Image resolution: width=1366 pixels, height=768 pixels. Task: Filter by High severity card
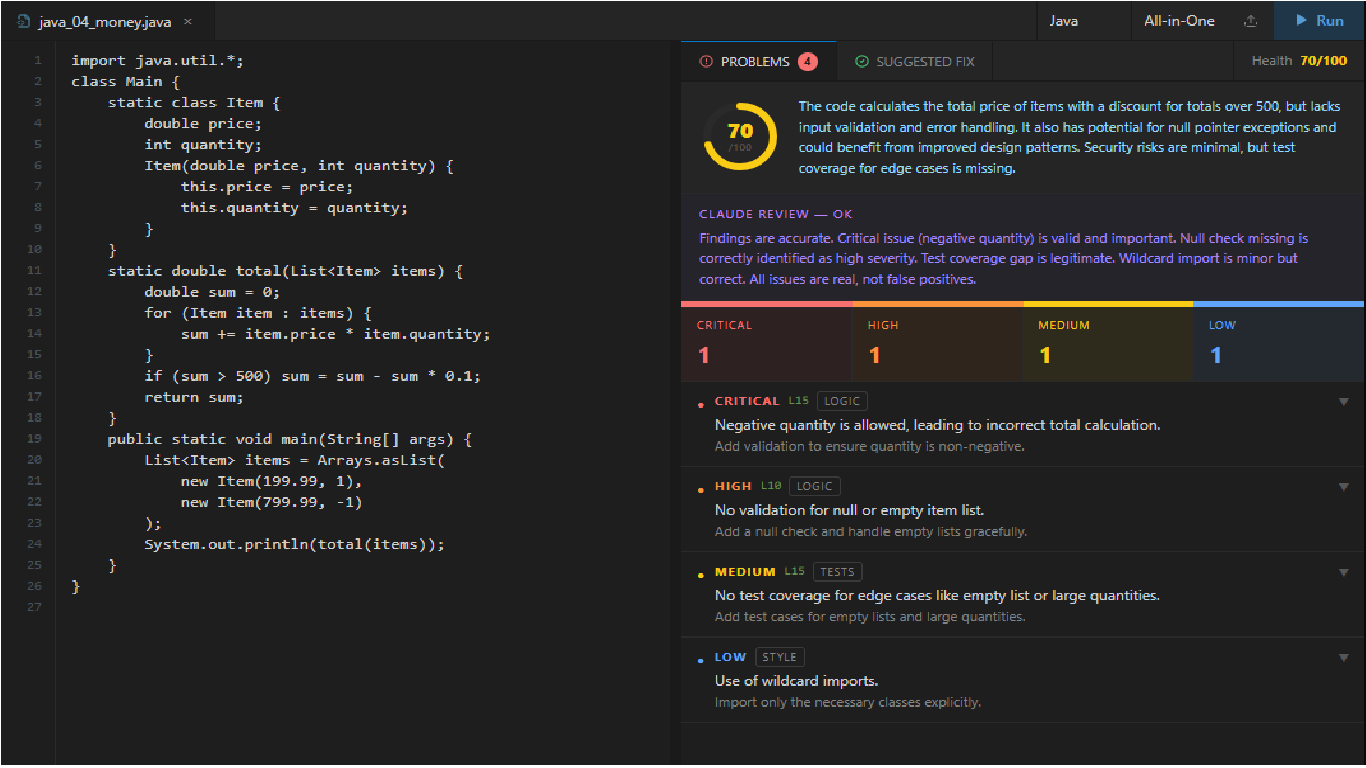point(937,343)
